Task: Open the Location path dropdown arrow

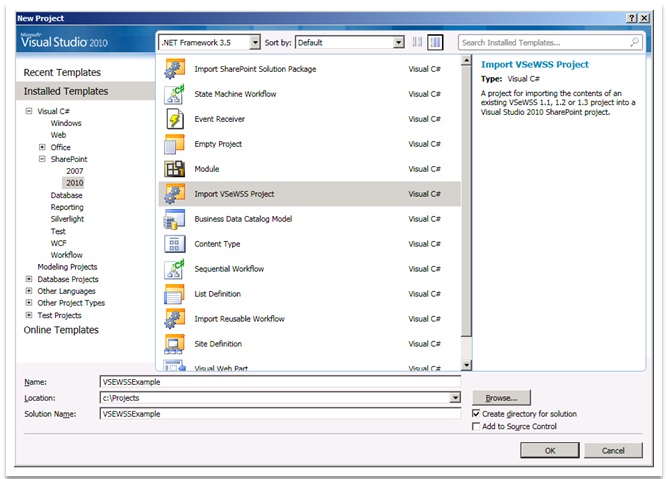Action: tap(455, 398)
